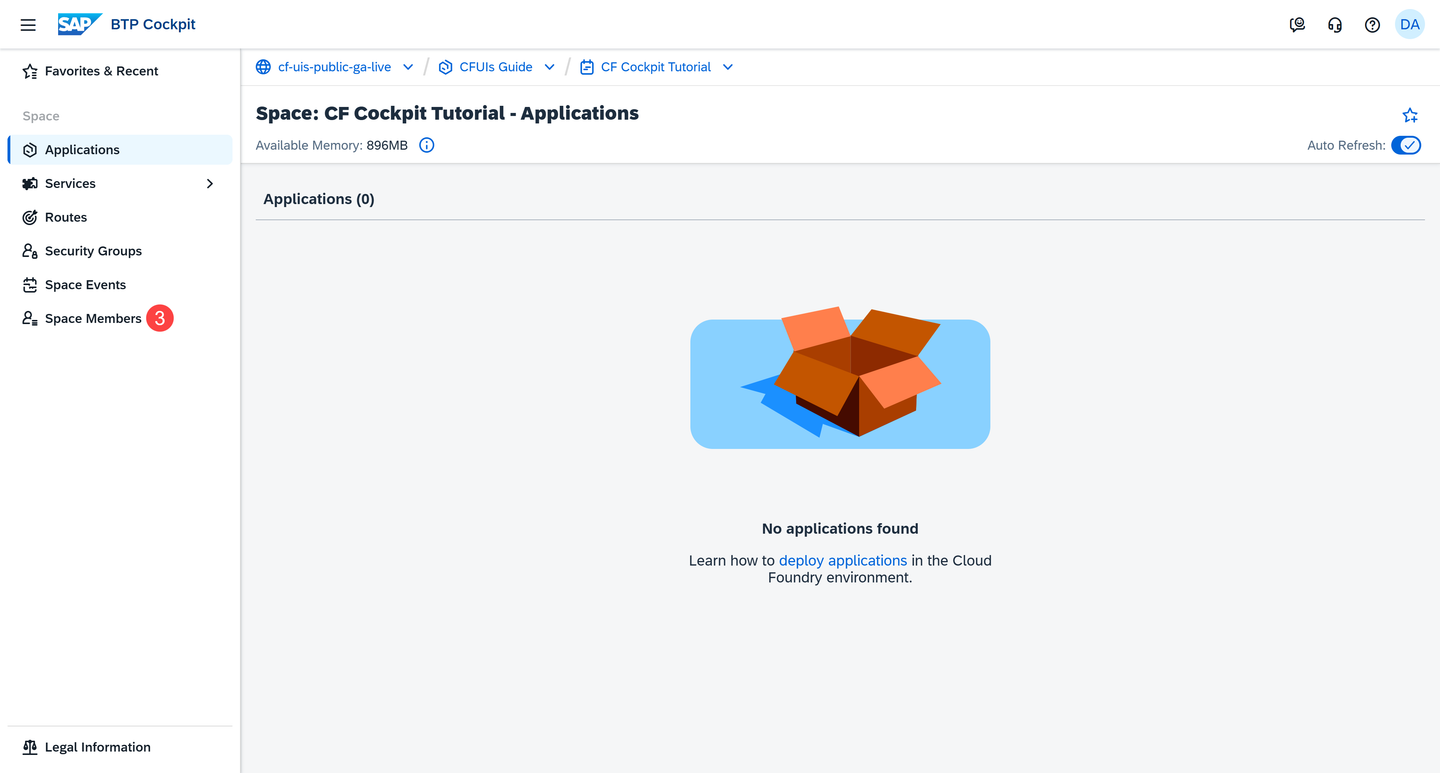
Task: Follow the deploy applications link
Action: coord(843,560)
